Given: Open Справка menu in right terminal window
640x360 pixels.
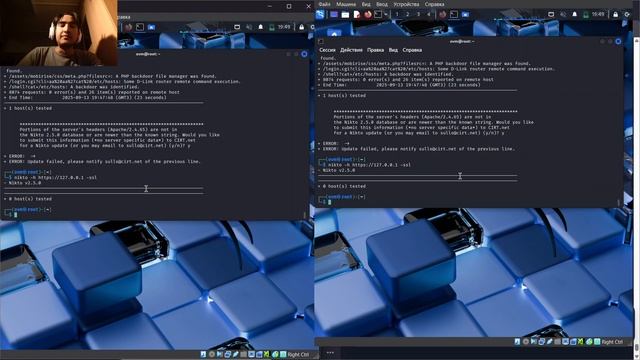Looking at the screenshot, I should [412, 50].
